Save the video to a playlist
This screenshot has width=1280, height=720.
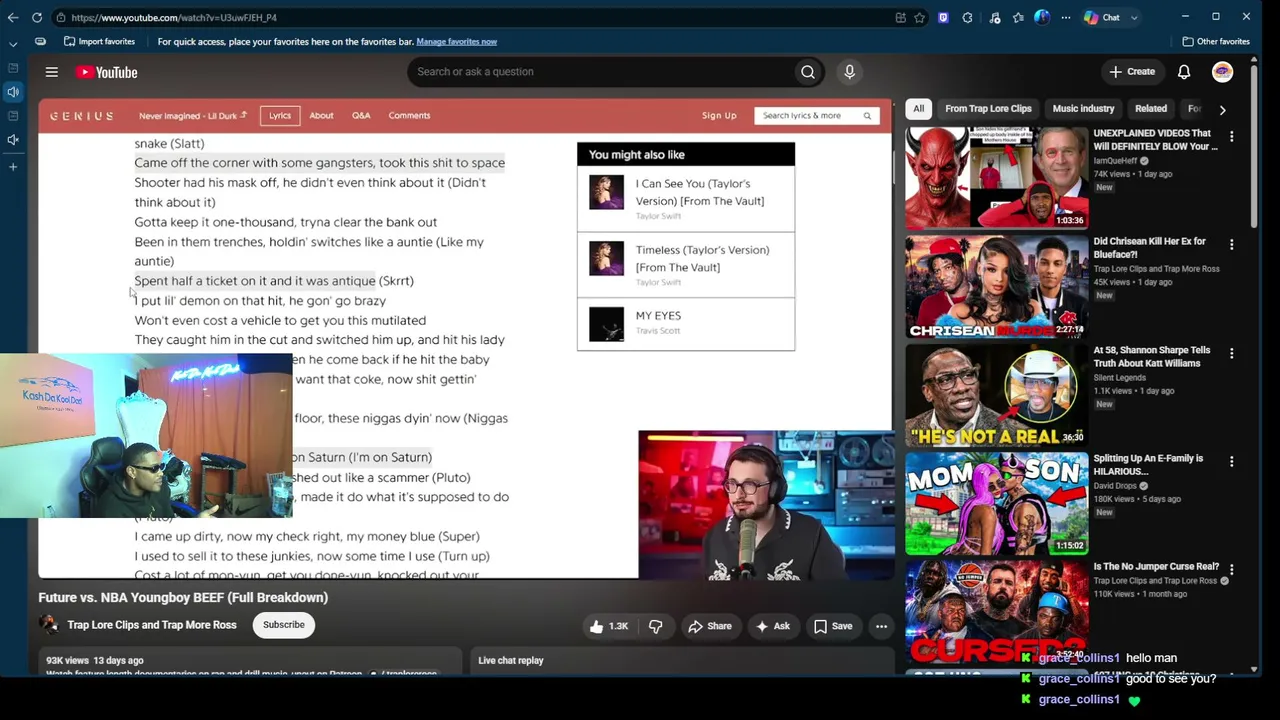[x=832, y=626]
